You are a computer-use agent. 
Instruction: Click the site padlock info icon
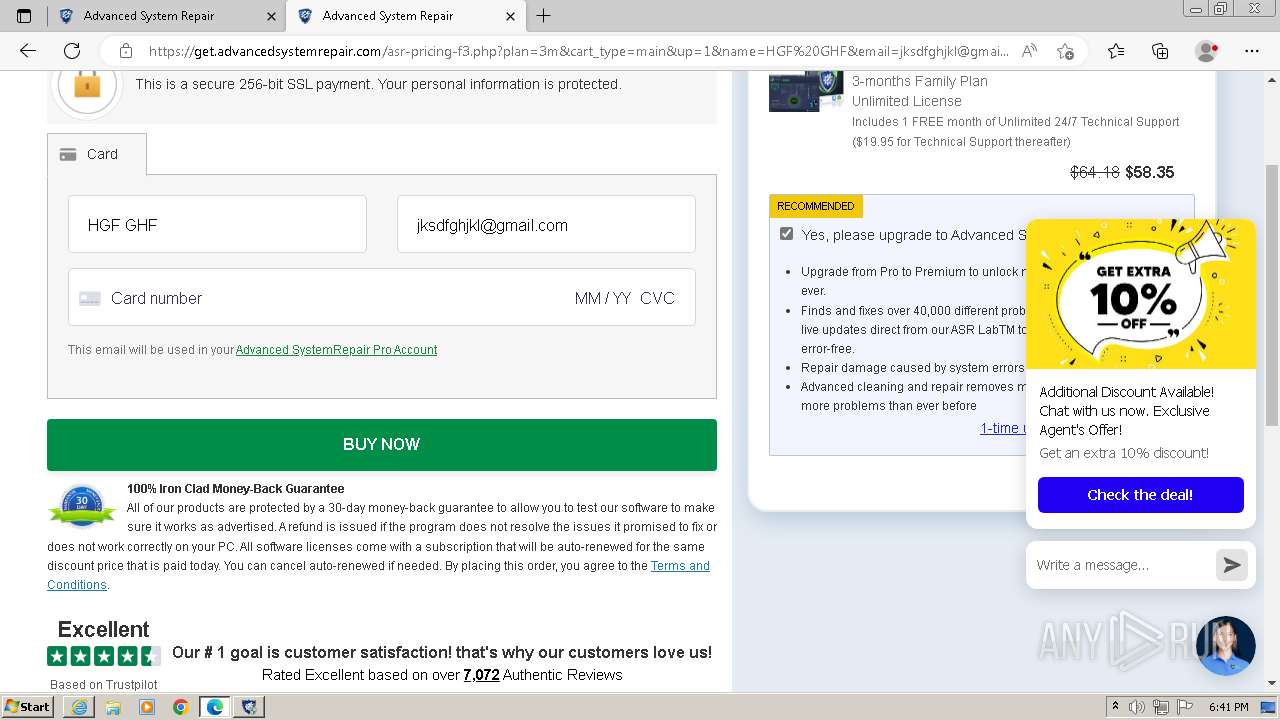(125, 51)
